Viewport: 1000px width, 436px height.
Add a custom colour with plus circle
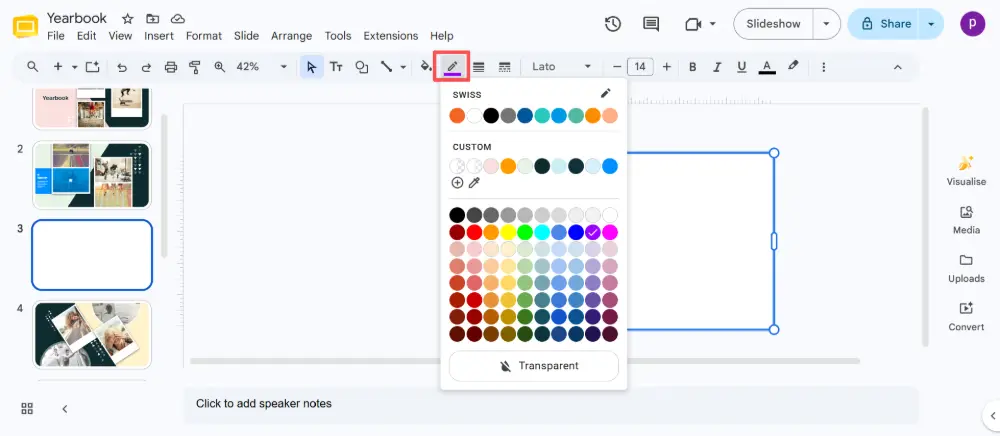click(x=457, y=183)
